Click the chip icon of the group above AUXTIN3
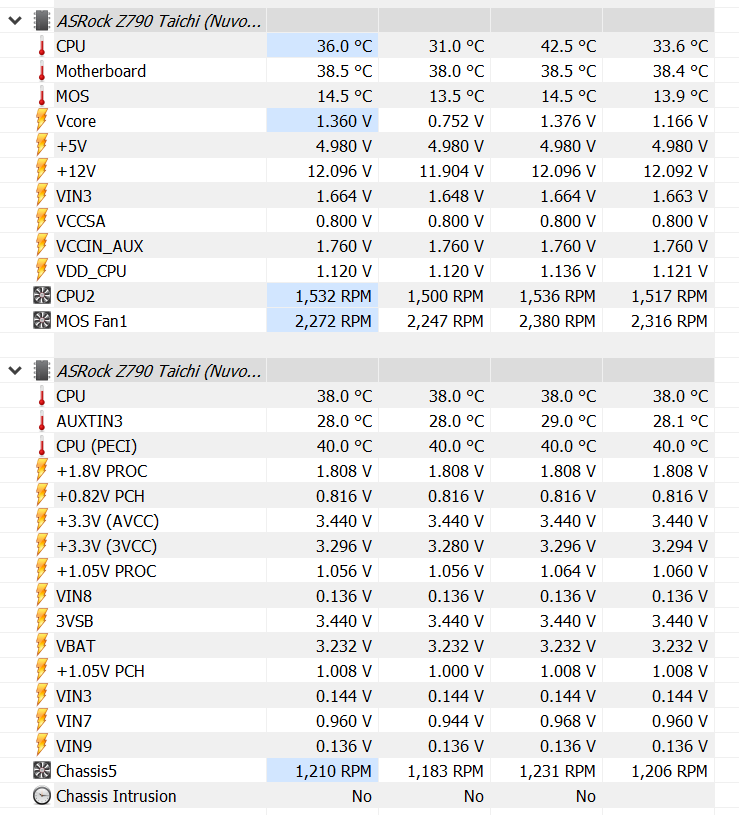 42,371
